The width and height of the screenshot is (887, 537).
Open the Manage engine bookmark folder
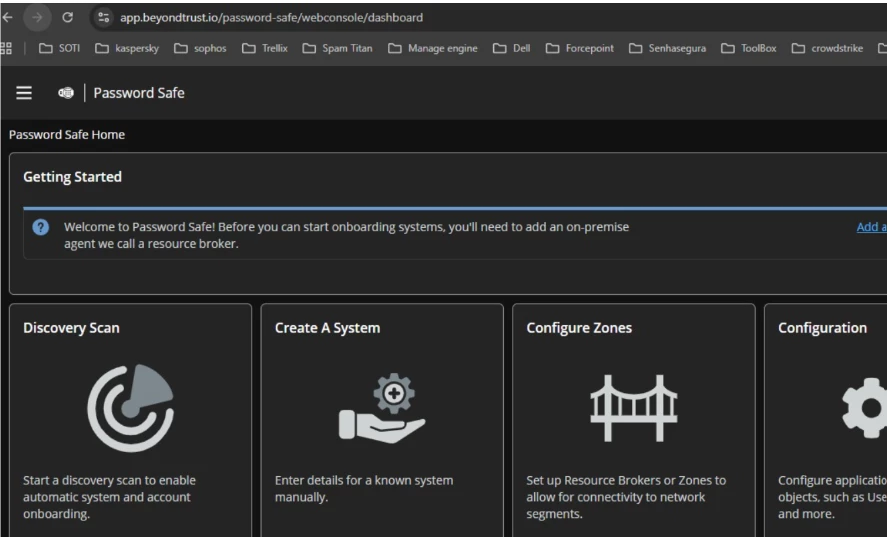(433, 48)
